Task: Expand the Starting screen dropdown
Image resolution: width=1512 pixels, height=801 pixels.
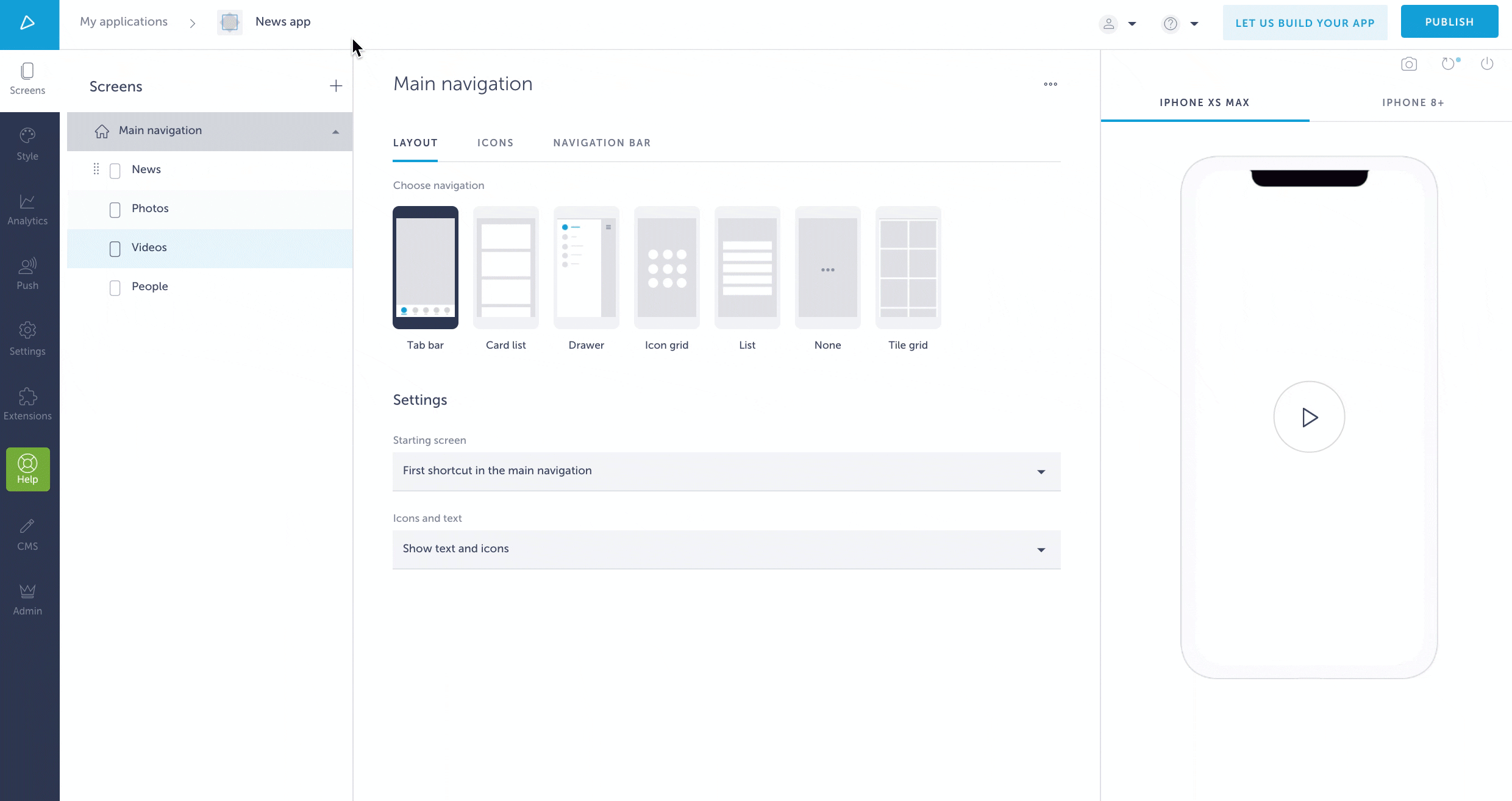Action: (1040, 471)
